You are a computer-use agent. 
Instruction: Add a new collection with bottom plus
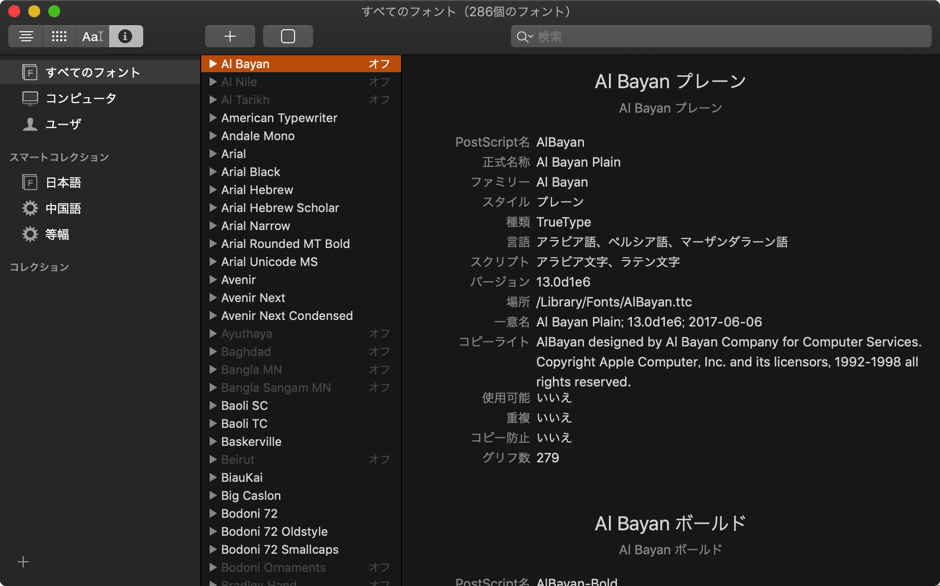pyautogui.click(x=23, y=562)
